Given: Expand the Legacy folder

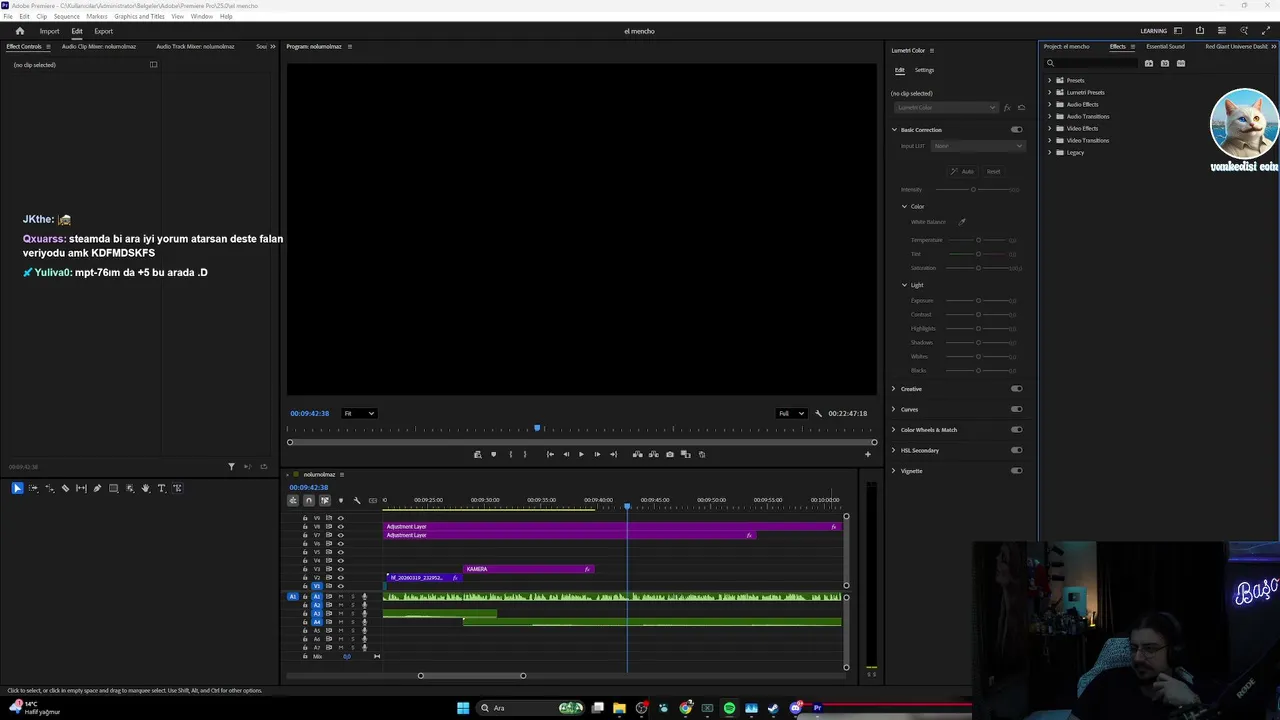Looking at the screenshot, I should tap(1049, 152).
